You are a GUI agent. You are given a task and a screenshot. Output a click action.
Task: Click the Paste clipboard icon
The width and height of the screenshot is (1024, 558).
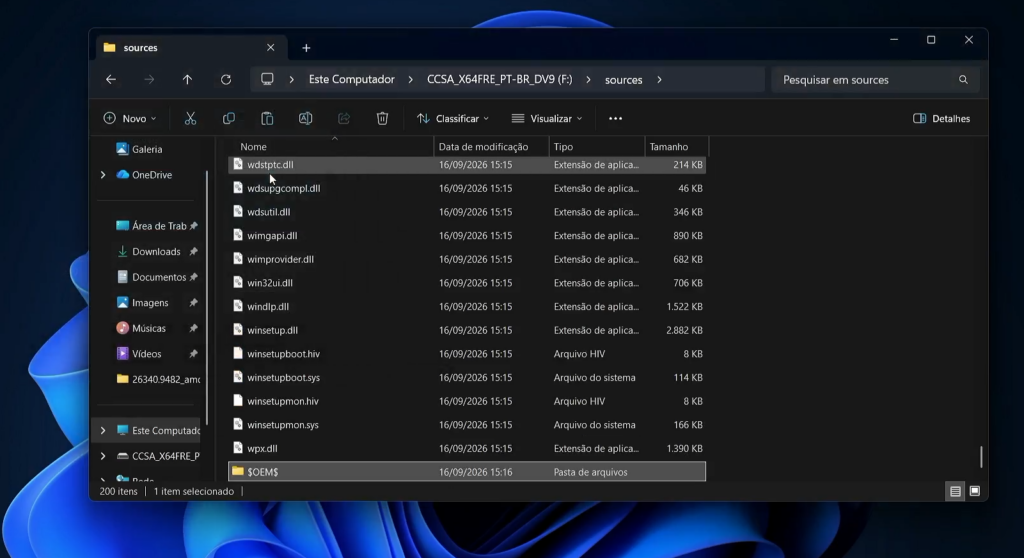pos(267,118)
